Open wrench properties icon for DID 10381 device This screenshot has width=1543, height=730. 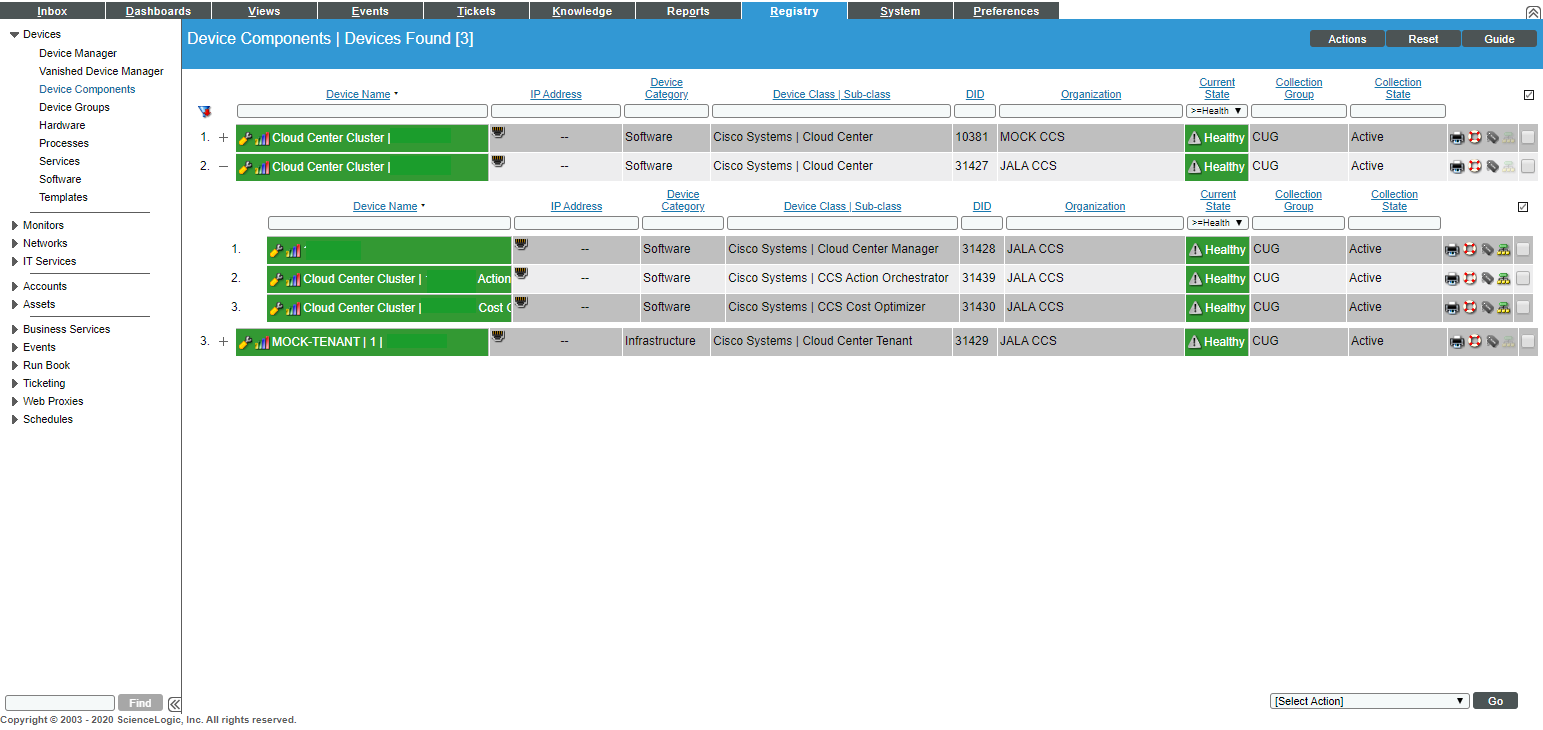pyautogui.click(x=245, y=139)
